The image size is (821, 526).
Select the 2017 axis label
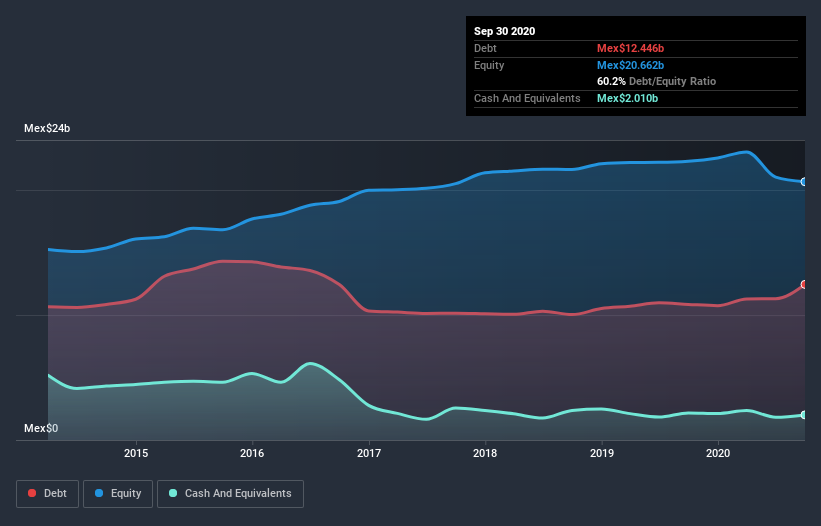[369, 453]
